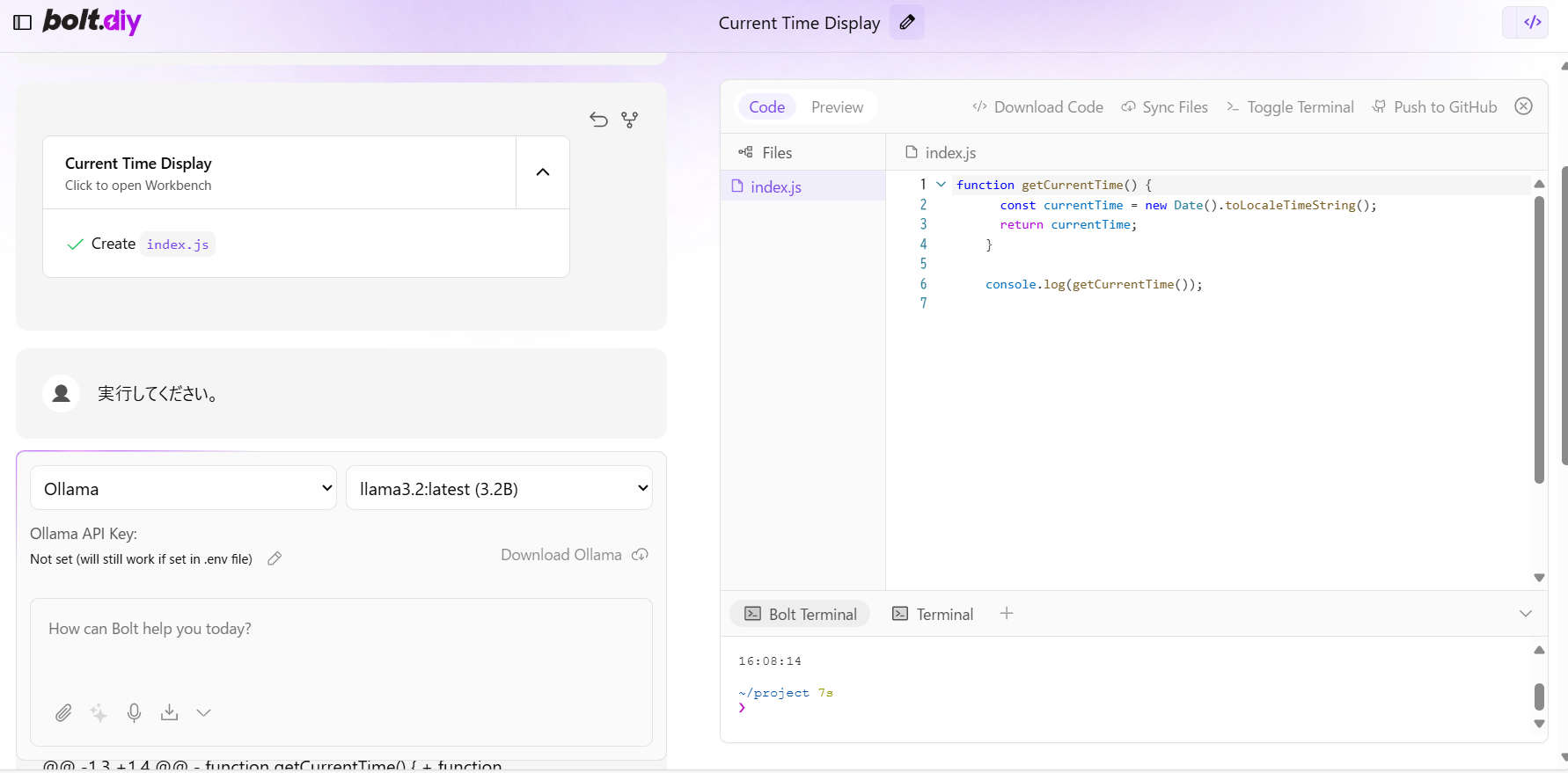Click the editor scroll-up arrow
1568x773 pixels.
[x=1539, y=184]
